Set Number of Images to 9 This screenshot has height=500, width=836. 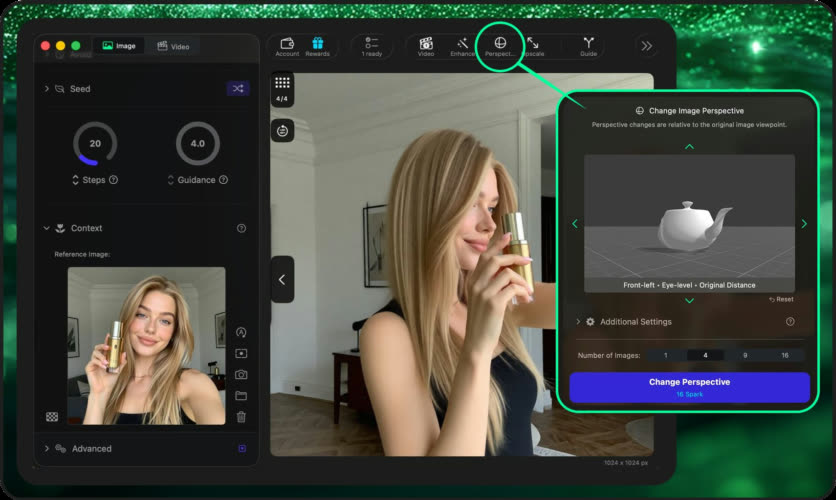click(745, 355)
